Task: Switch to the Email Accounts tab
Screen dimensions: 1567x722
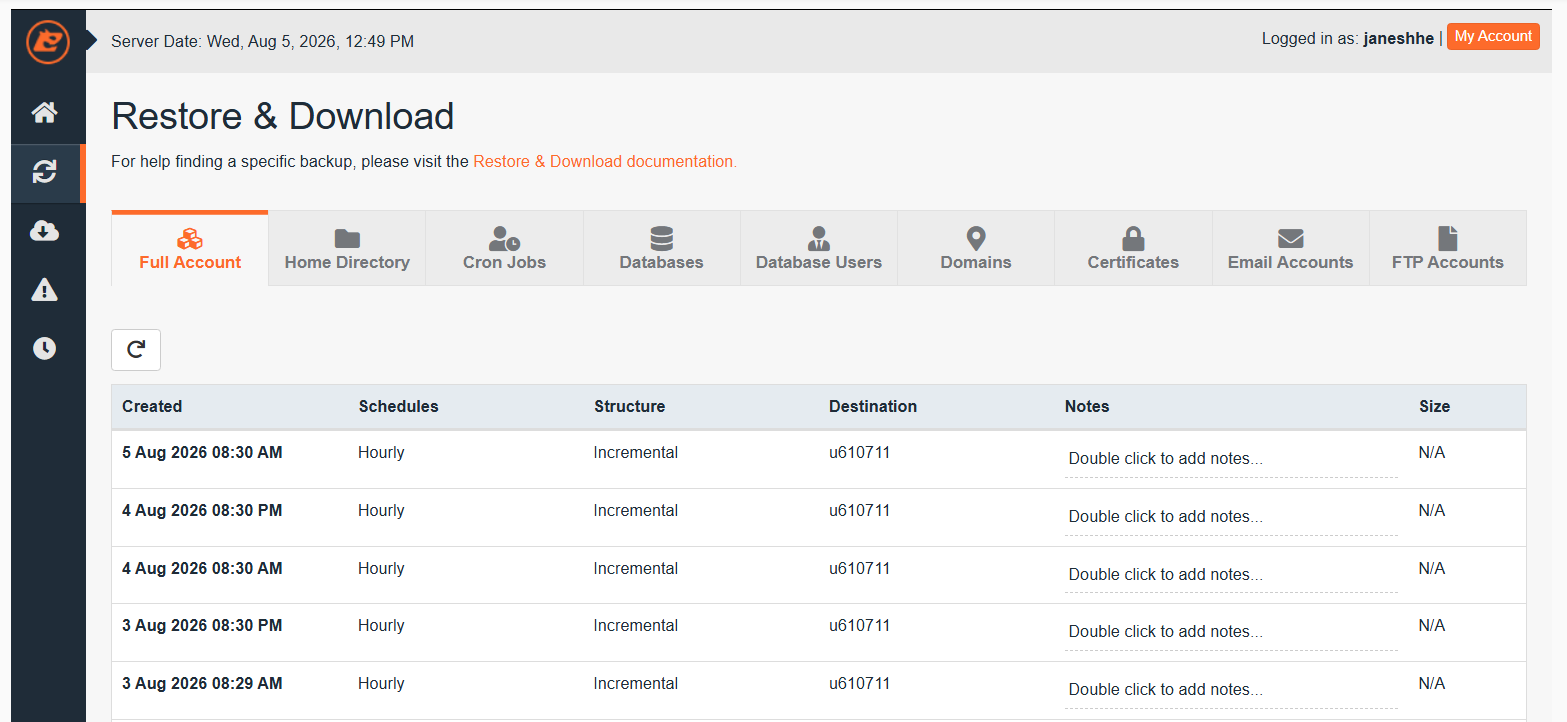Action: (1290, 248)
